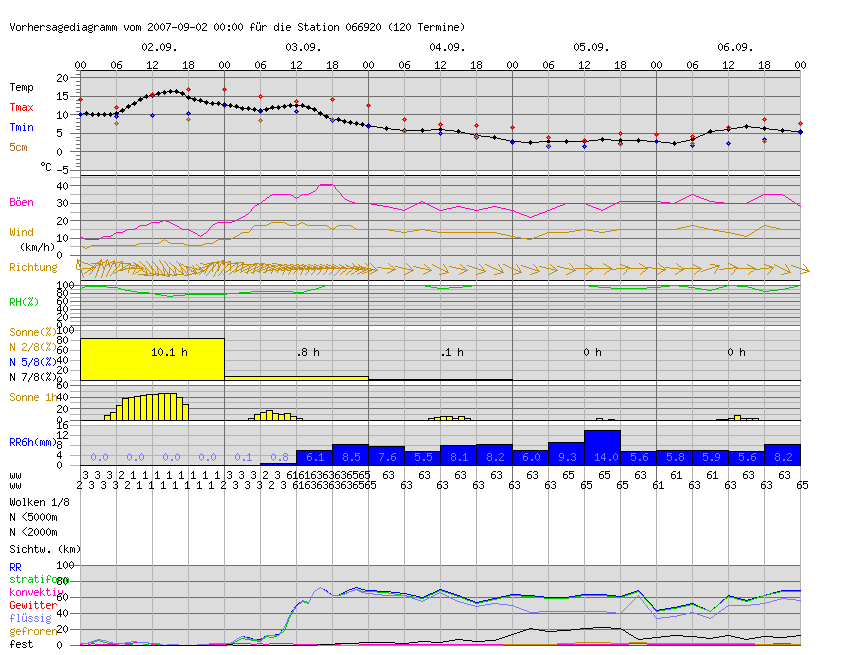
Task: Click the red Tmax legend label
Action: [x=22, y=107]
